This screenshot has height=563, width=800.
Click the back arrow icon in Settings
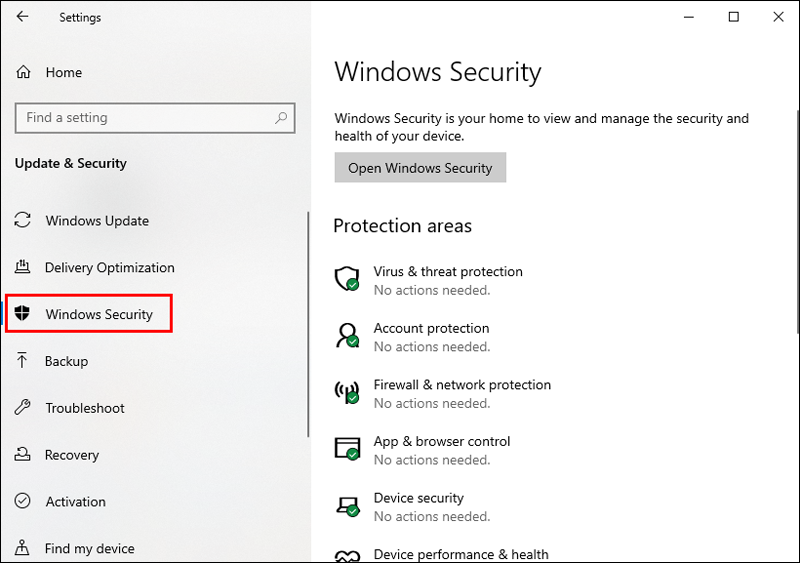pyautogui.click(x=23, y=17)
